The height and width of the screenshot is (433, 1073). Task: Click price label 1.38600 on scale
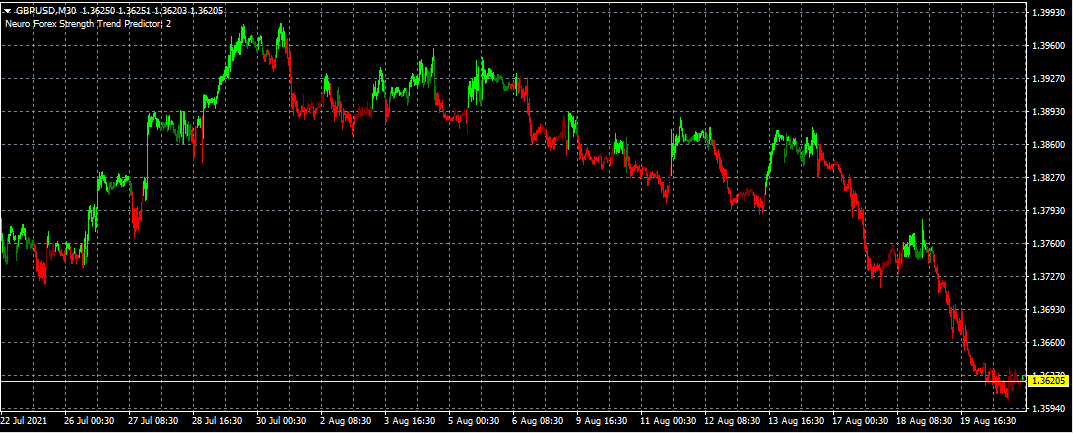pyautogui.click(x=1048, y=145)
